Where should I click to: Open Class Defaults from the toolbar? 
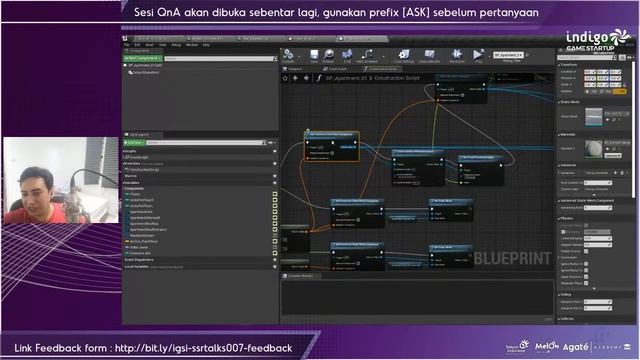[429, 56]
